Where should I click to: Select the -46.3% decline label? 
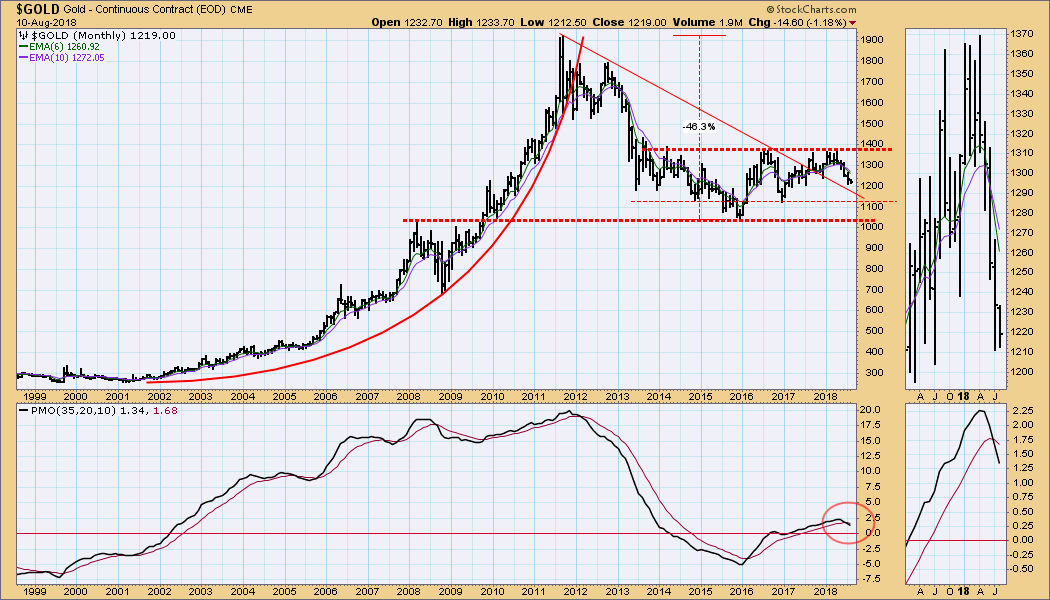[699, 127]
